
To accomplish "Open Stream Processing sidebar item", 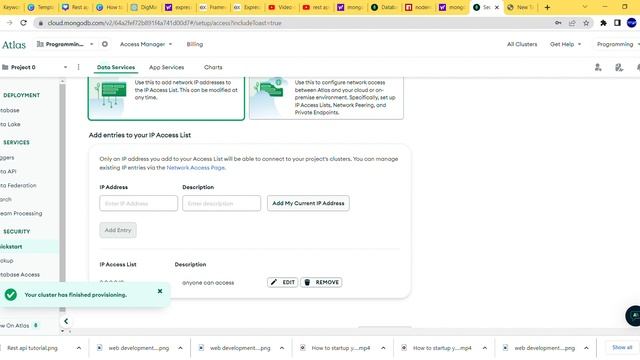I will (21, 213).
